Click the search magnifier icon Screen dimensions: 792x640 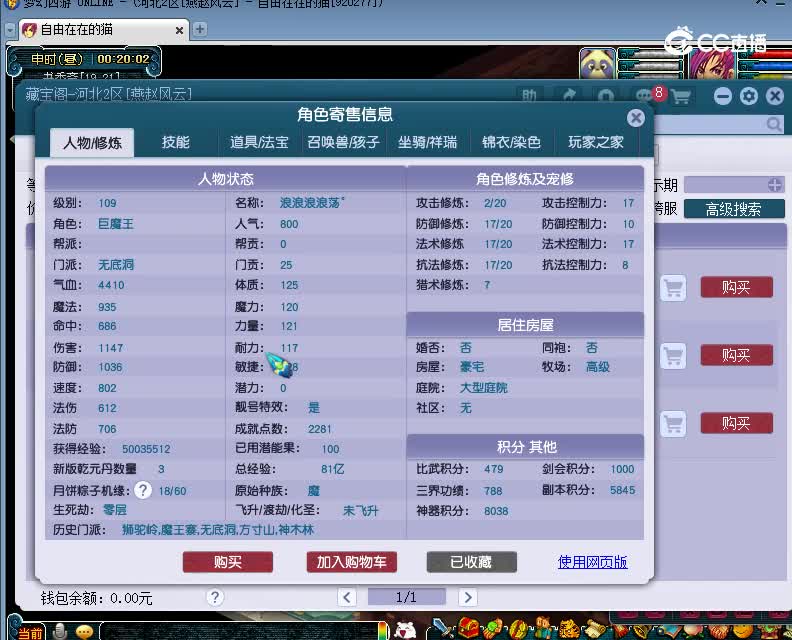click(x=773, y=124)
